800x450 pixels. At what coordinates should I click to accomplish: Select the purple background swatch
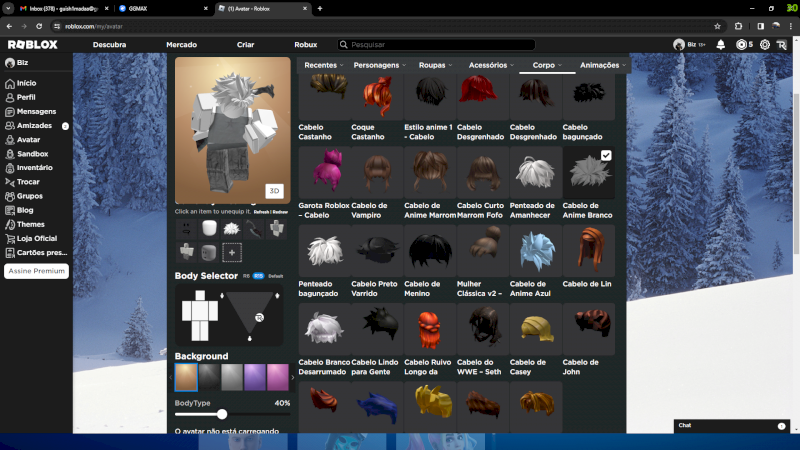[x=255, y=378]
